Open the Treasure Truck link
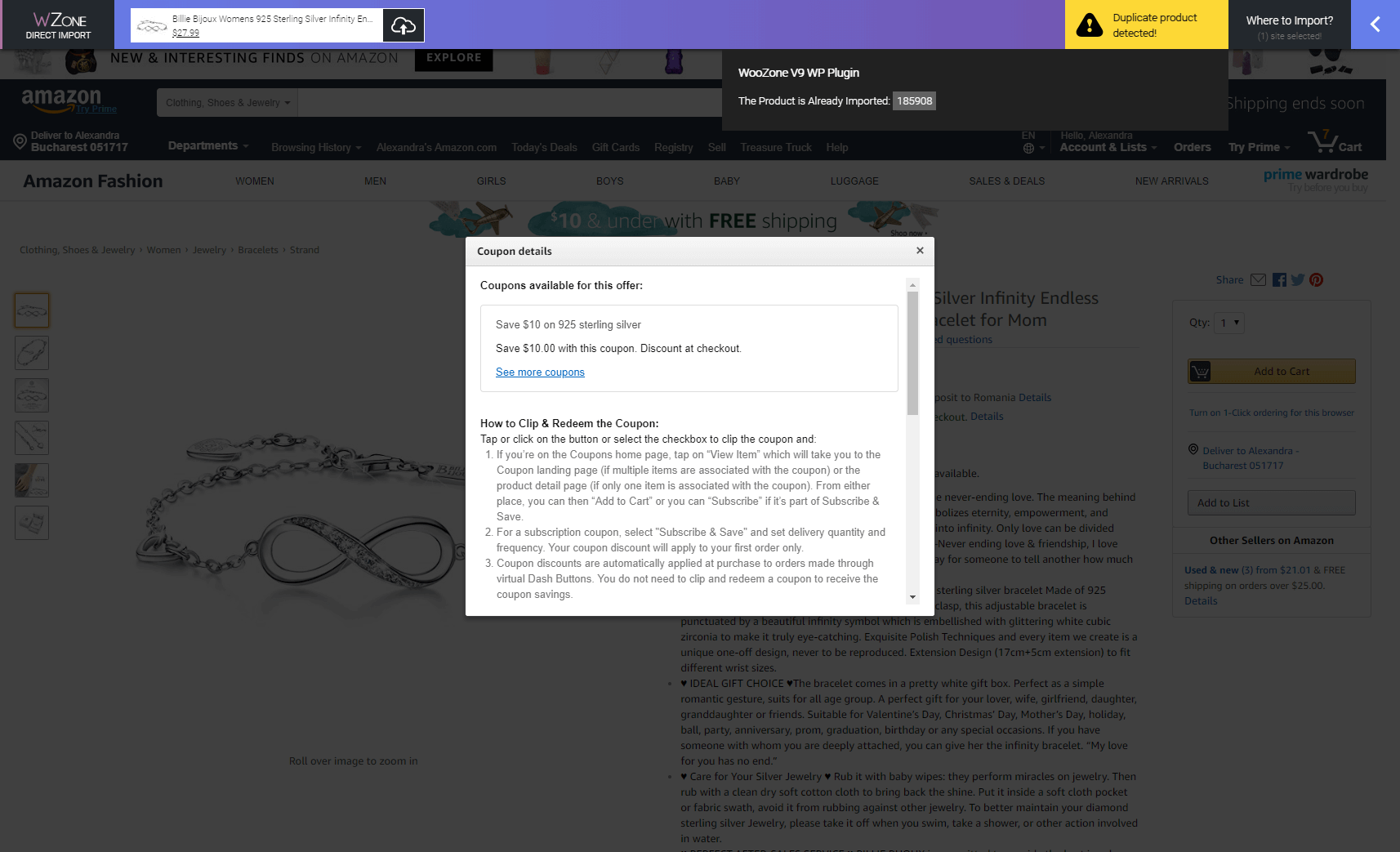1400x852 pixels. pos(776,148)
